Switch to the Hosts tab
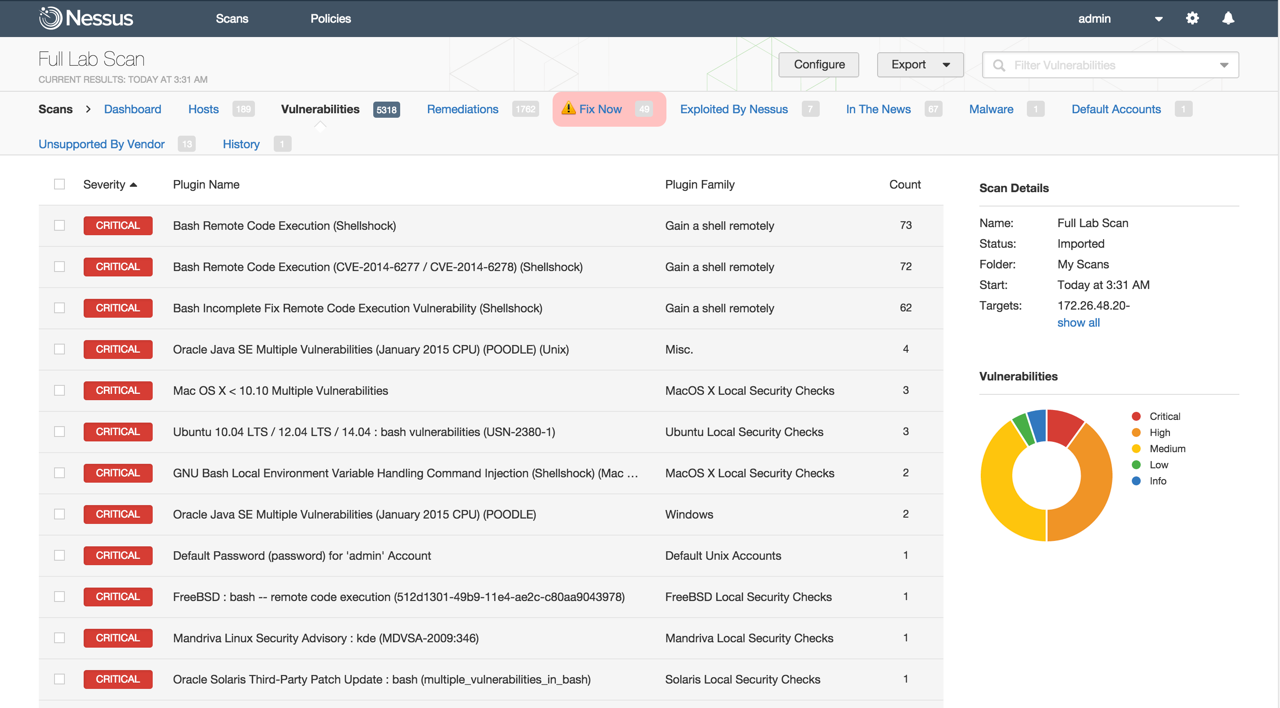Screen dimensions: 1280x708 pyautogui.click(x=203, y=109)
